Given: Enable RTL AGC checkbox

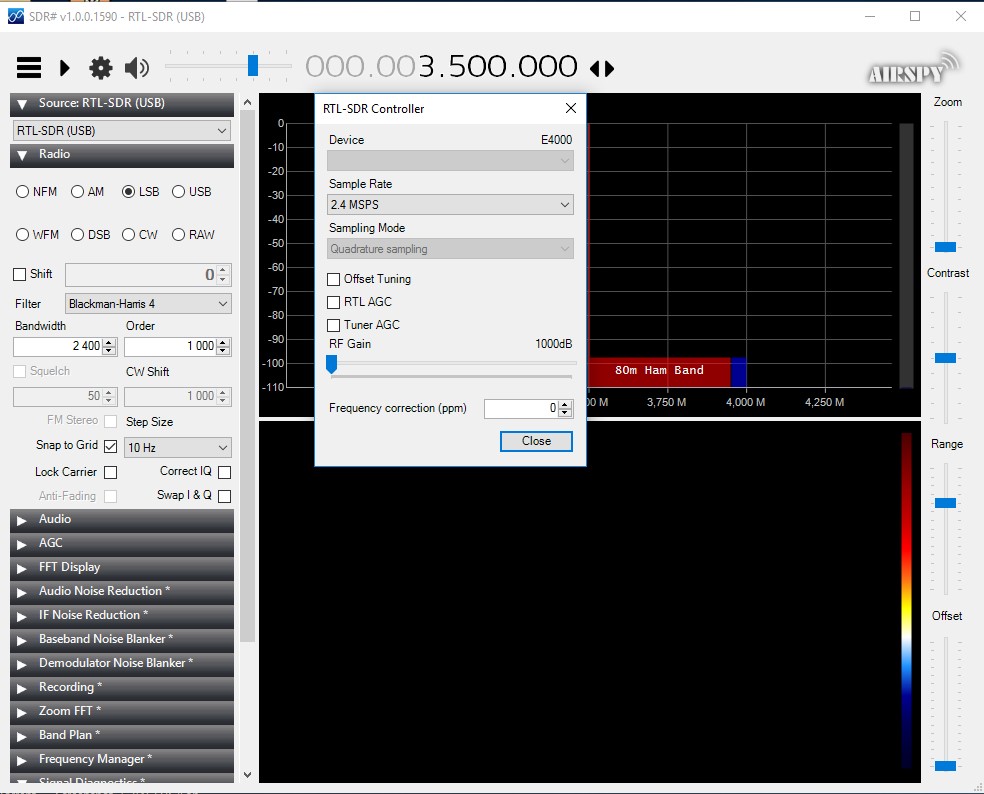Looking at the screenshot, I should pyautogui.click(x=334, y=303).
